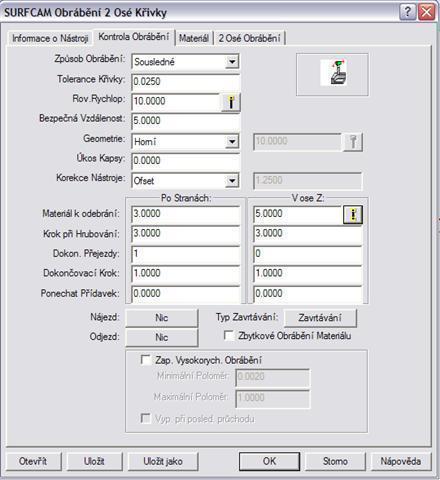Image resolution: width=440 pixels, height=480 pixels.
Task: Toggle Zap. Vysokorych. Obrábění checkbox
Action: click(146, 360)
